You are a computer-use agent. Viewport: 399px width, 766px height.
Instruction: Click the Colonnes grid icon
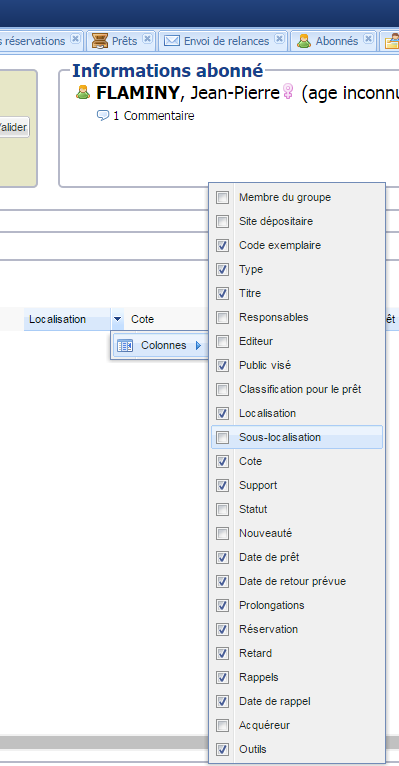click(x=125, y=345)
